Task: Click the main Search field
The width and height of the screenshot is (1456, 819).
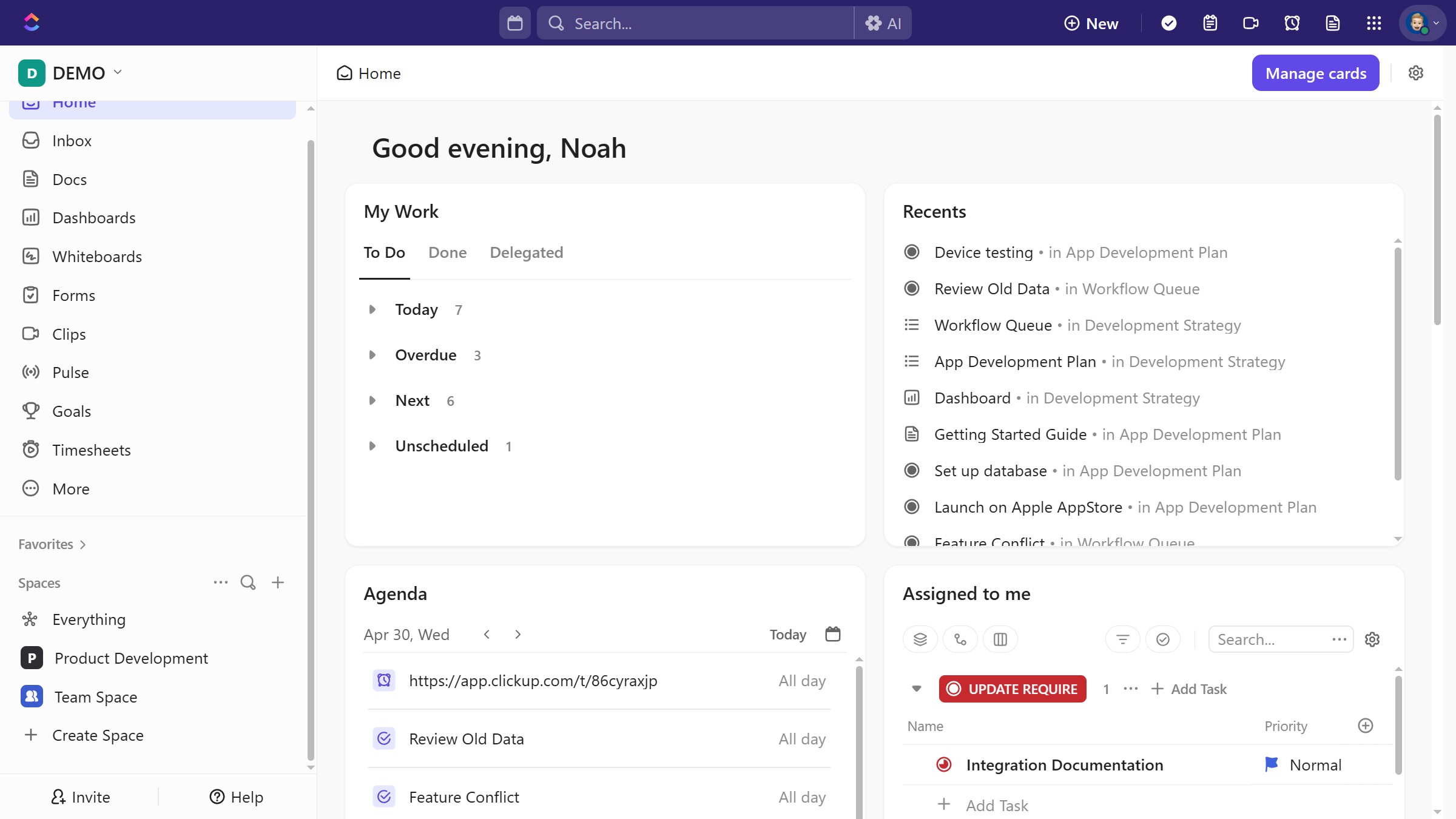Action: (x=695, y=23)
